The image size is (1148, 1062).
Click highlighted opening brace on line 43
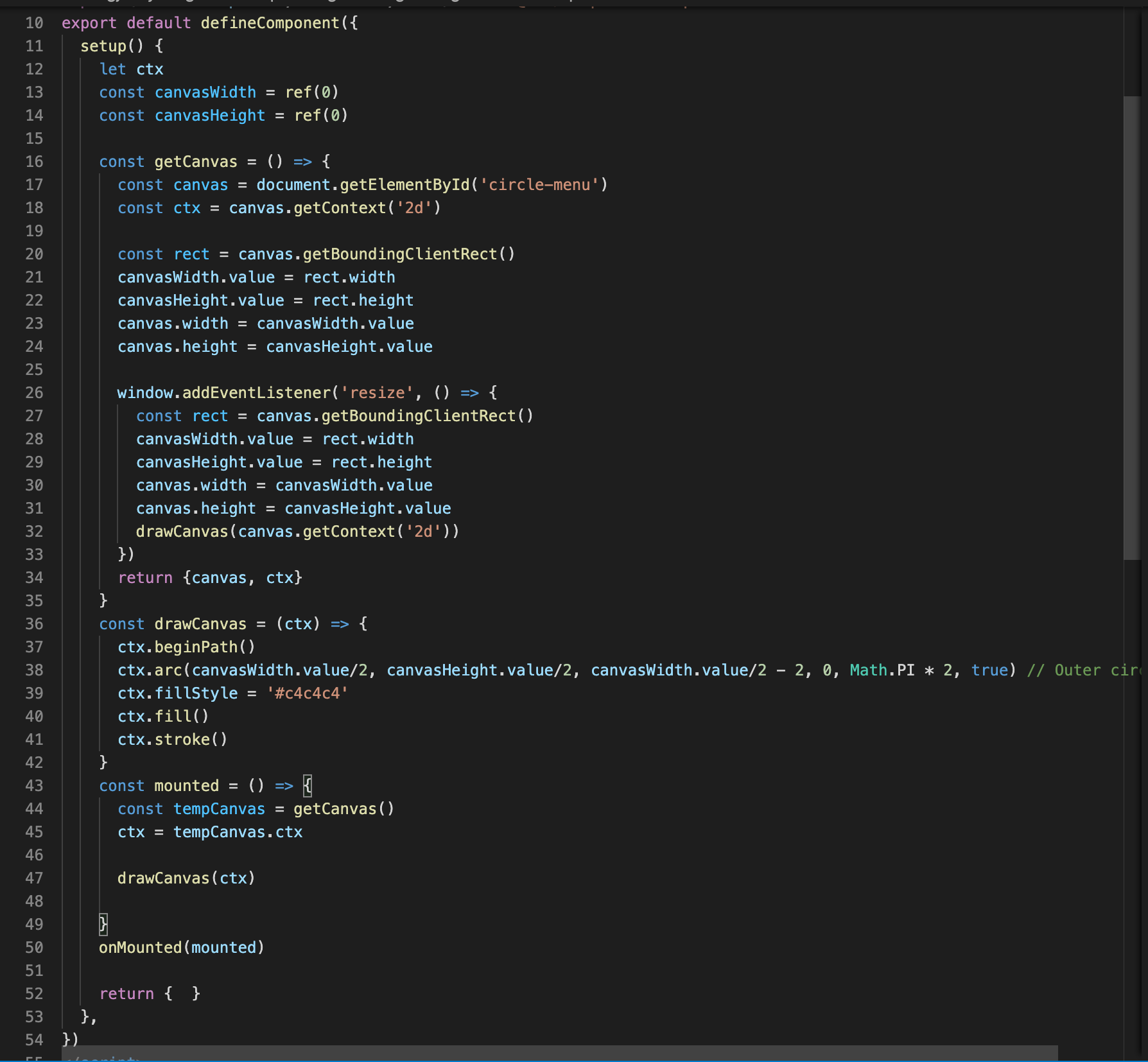tap(308, 786)
